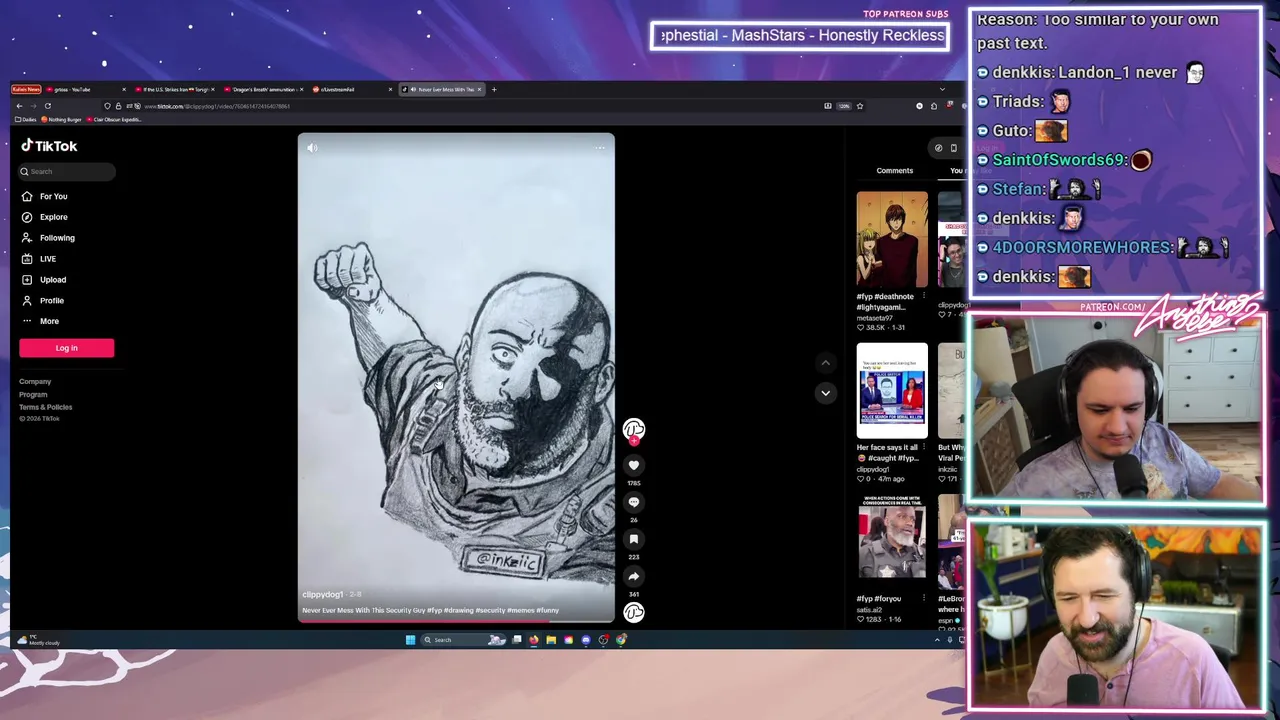Open the For You feed

coord(44,196)
